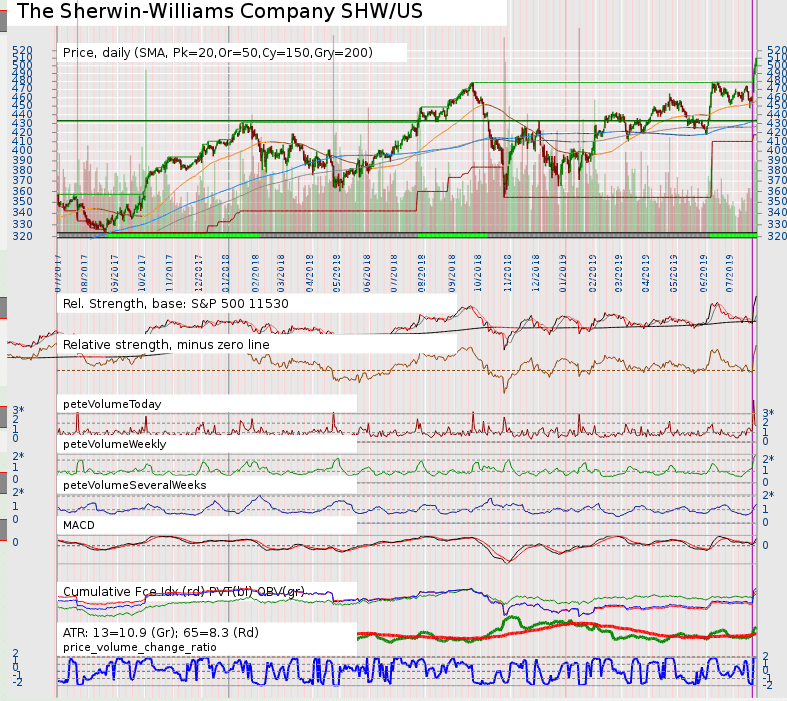Screen dimensions: 787x701
Task: Click the 09/2017 date axis label
Action: click(x=114, y=273)
